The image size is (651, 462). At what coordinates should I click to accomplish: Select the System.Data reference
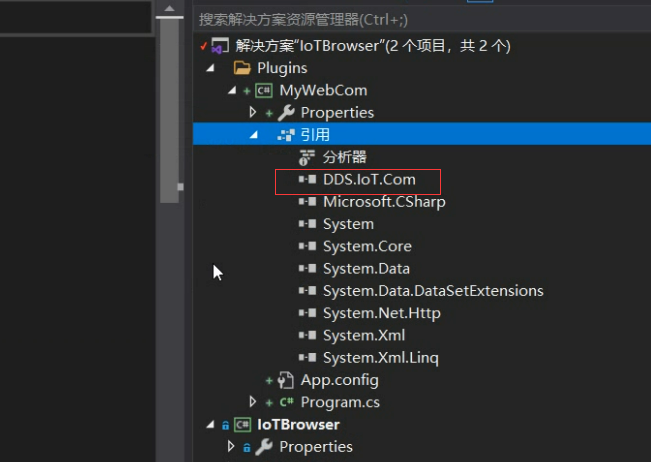point(366,269)
